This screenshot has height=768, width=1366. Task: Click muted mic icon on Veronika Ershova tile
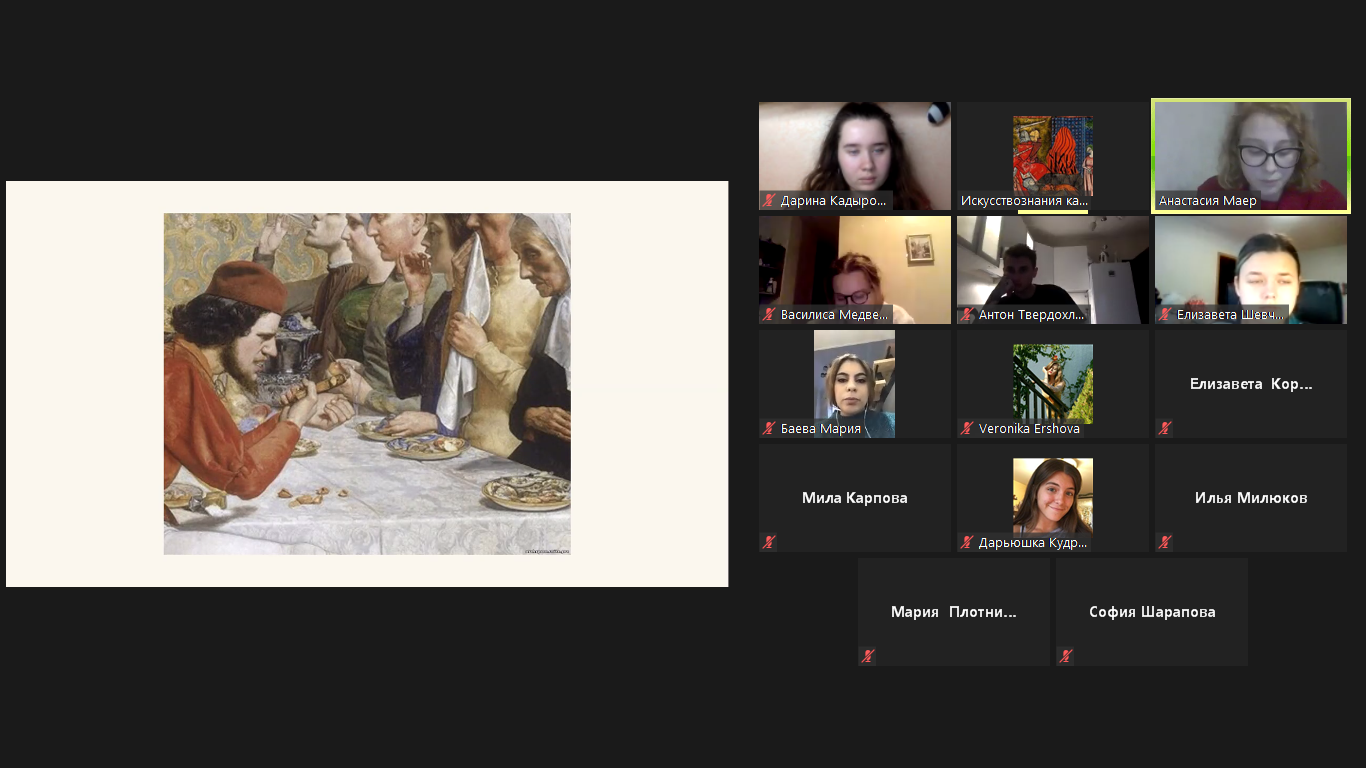pyautogui.click(x=967, y=428)
